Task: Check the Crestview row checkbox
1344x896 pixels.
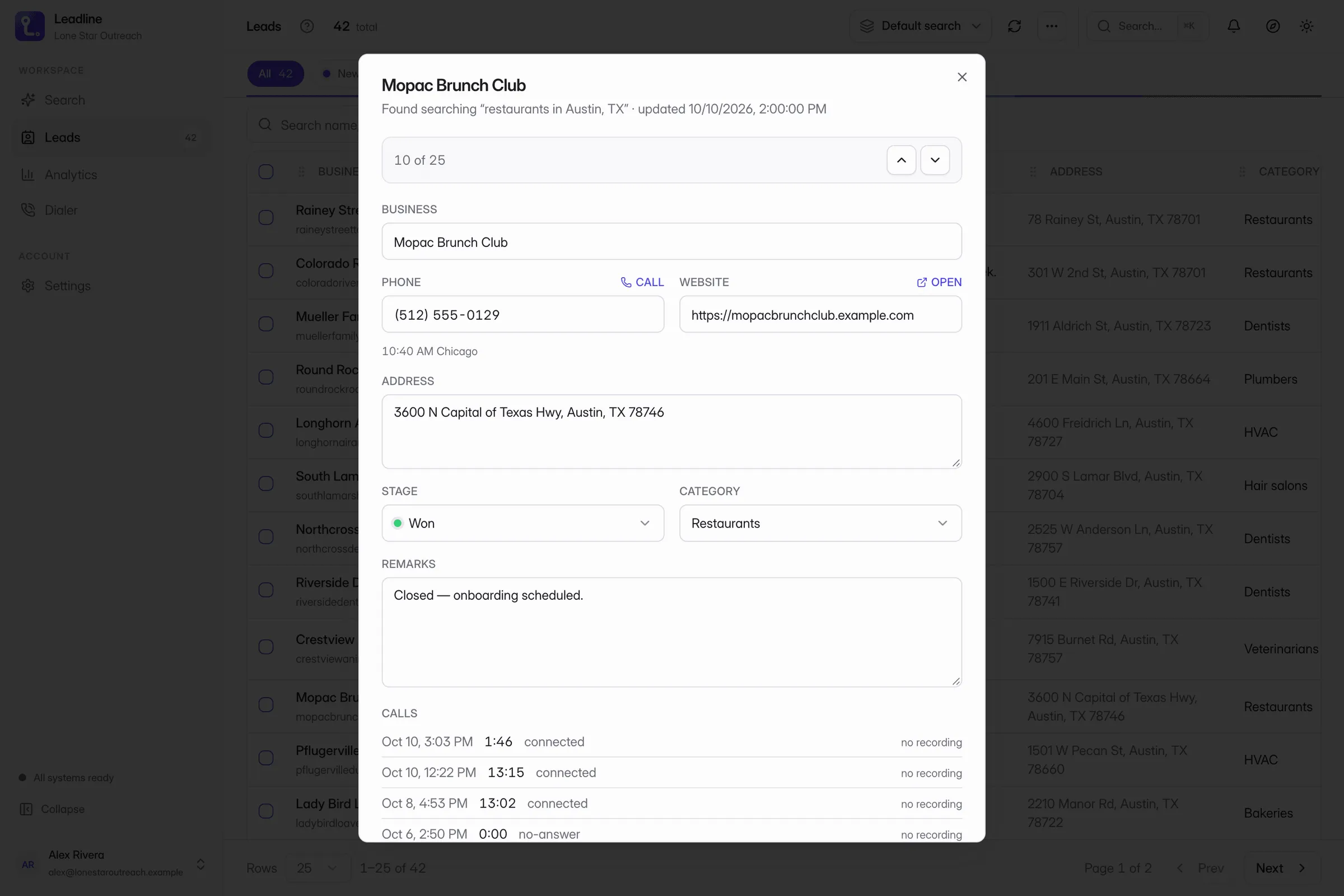Action: point(265,646)
